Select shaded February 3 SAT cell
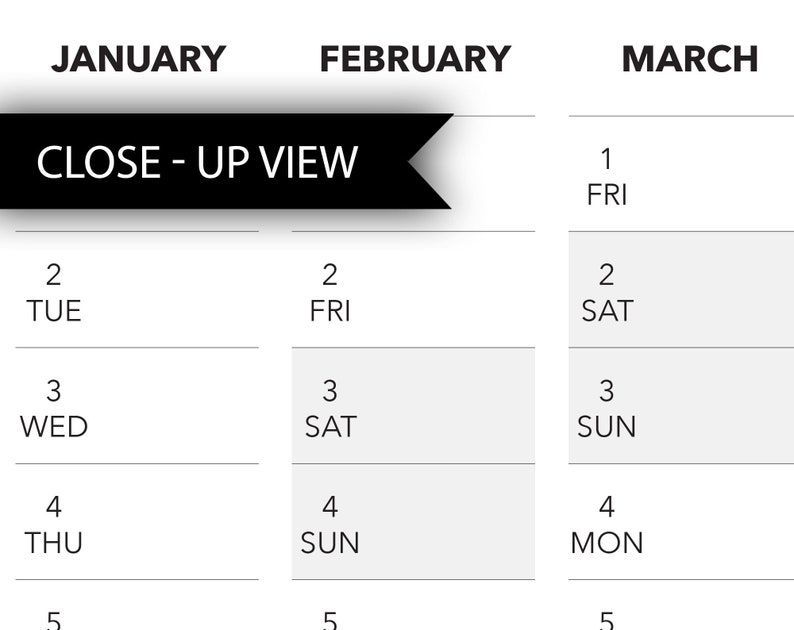This screenshot has width=794, height=630. tap(413, 406)
